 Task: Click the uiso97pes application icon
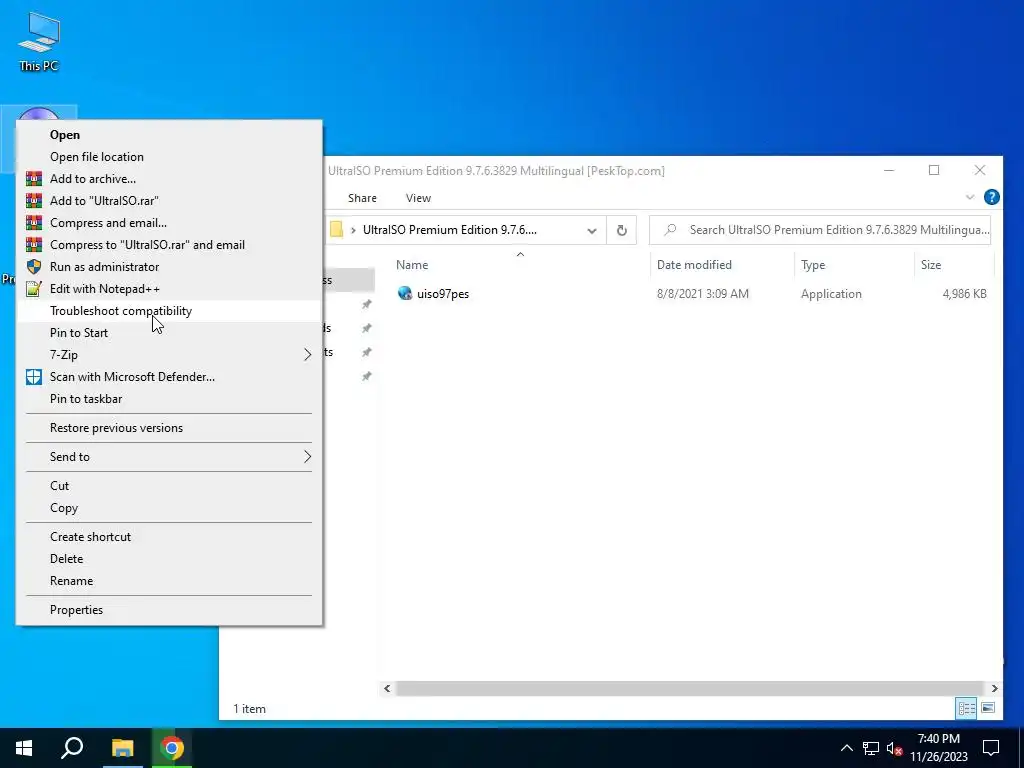tap(405, 293)
